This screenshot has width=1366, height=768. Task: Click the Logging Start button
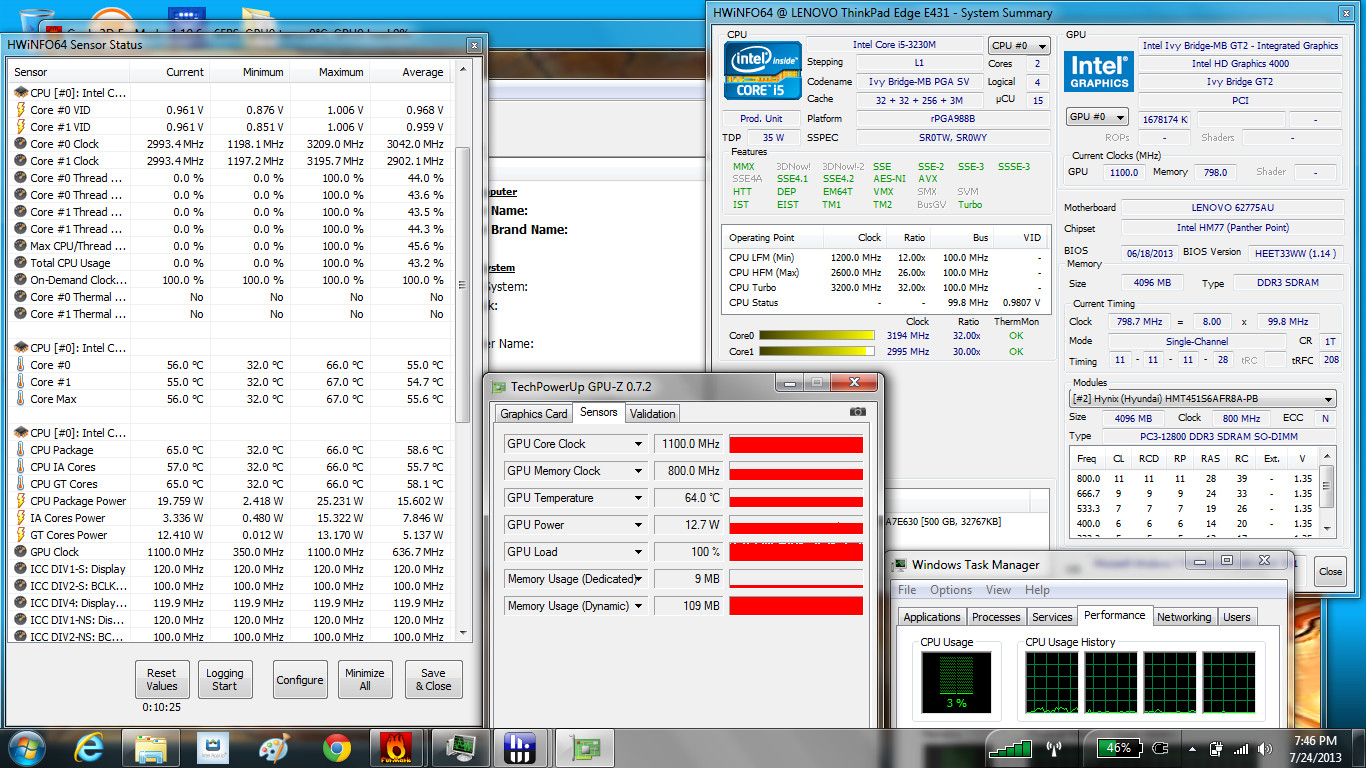[225, 680]
